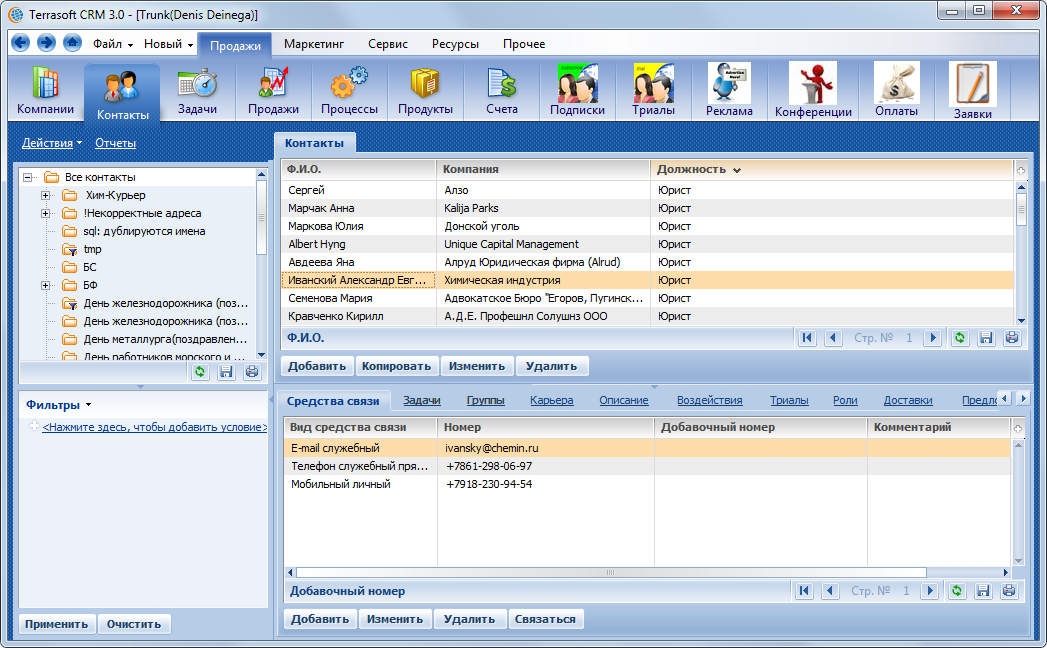Print the communications grid
The height and width of the screenshot is (648, 1047).
(1009, 591)
